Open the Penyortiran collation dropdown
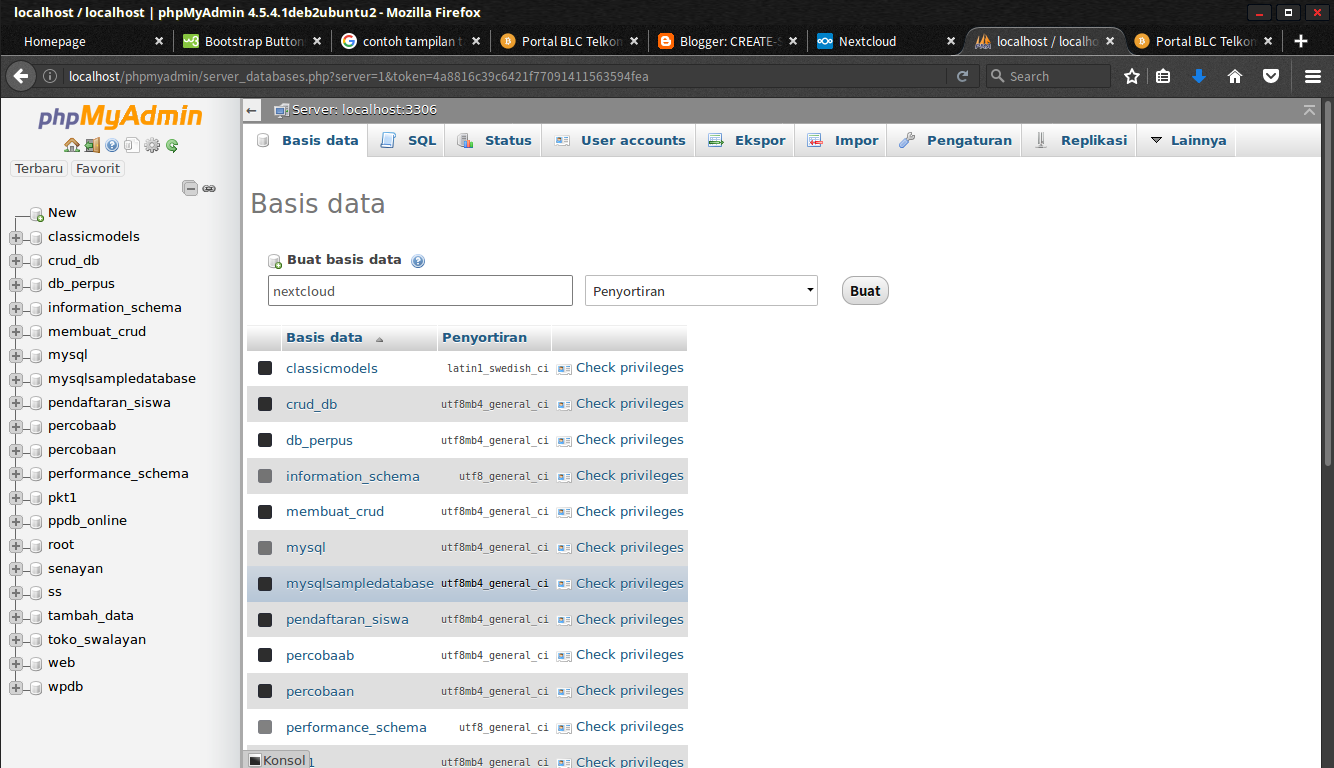 pyautogui.click(x=700, y=290)
